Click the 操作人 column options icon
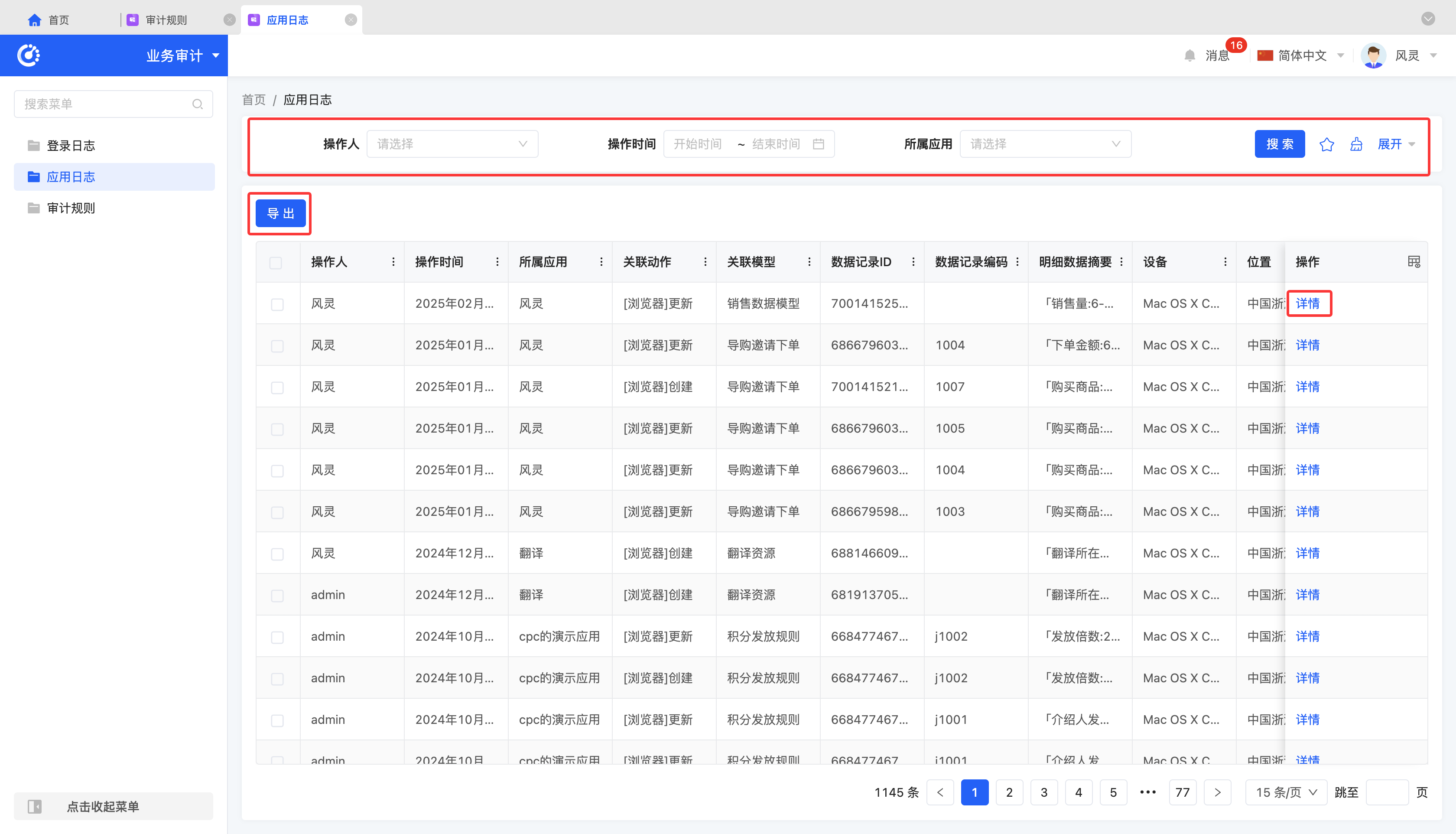Image resolution: width=1456 pixels, height=834 pixels. pos(393,262)
